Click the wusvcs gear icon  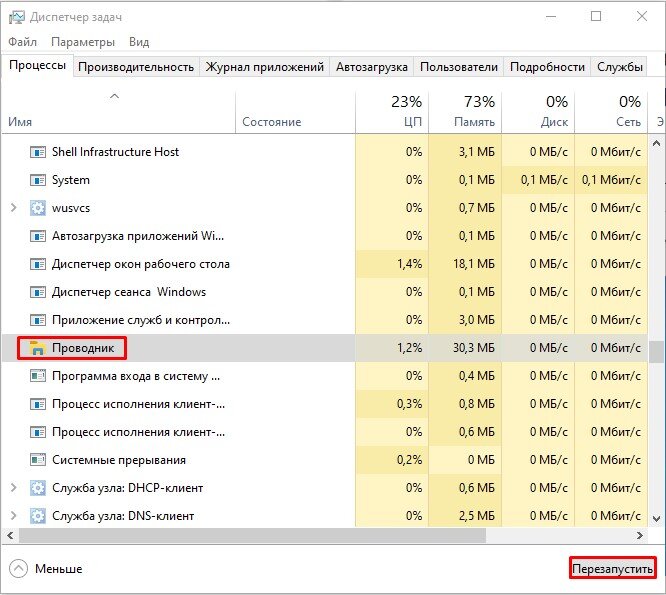point(38,208)
